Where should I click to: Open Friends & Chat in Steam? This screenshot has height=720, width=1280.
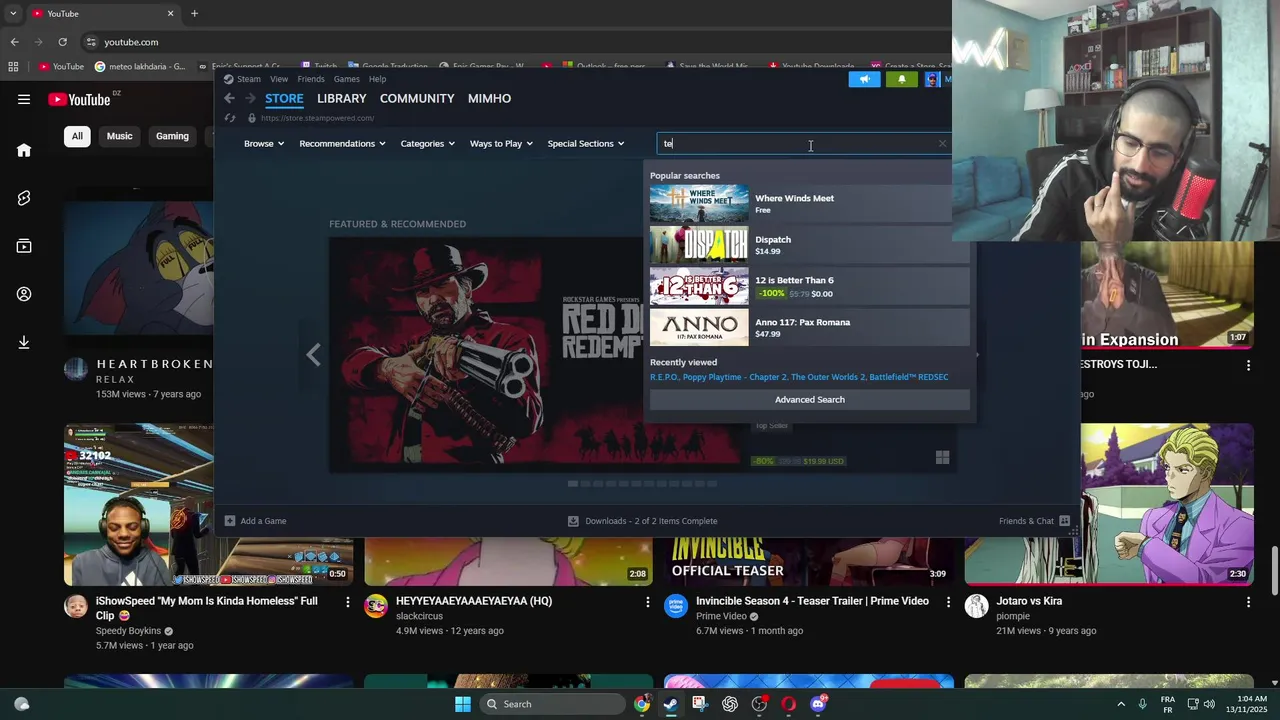point(1034,521)
